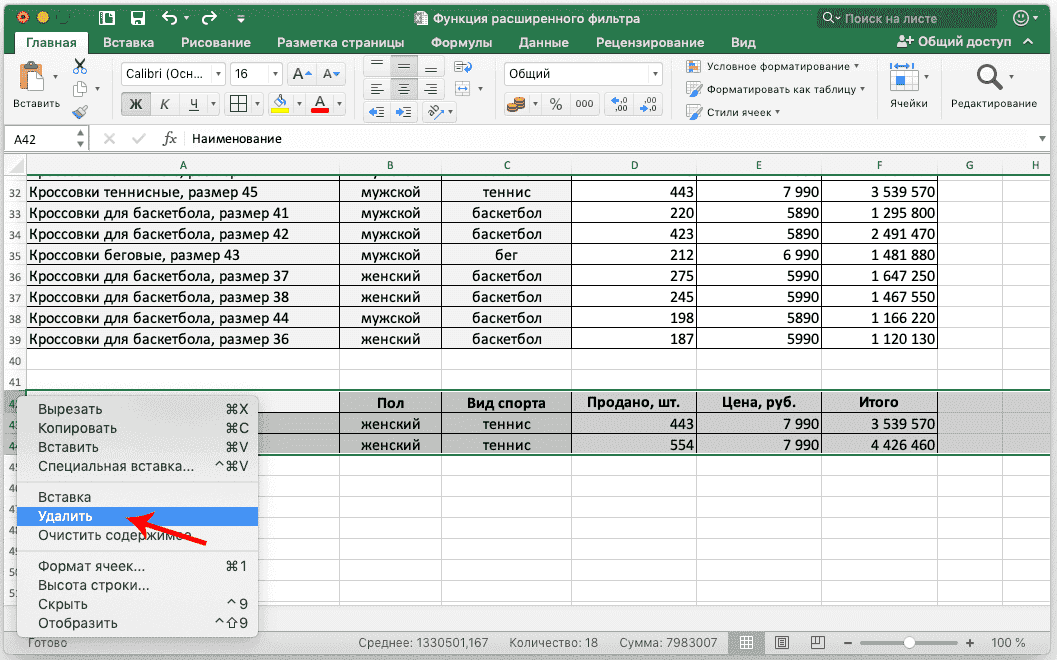Viewport: 1057px width, 660px height.
Task: Open the Формулы ribbon tab
Action: click(461, 42)
